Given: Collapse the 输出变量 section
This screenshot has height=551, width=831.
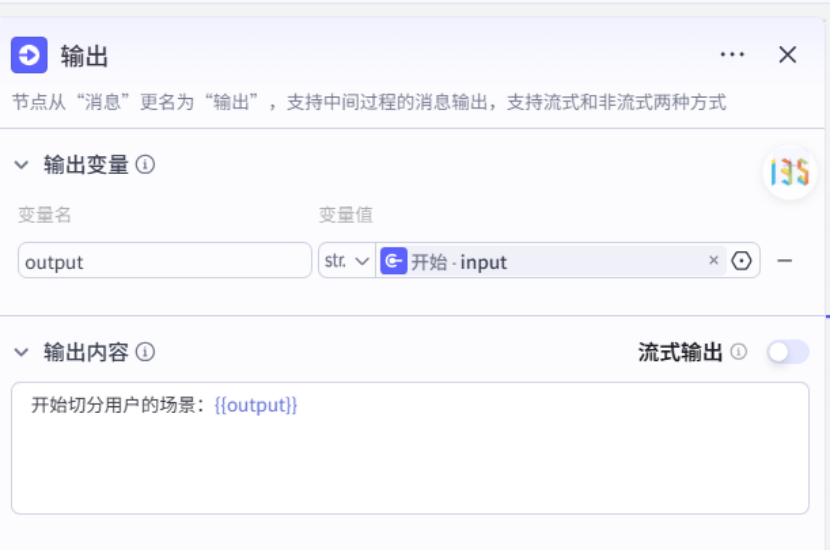Looking at the screenshot, I should tap(21, 165).
